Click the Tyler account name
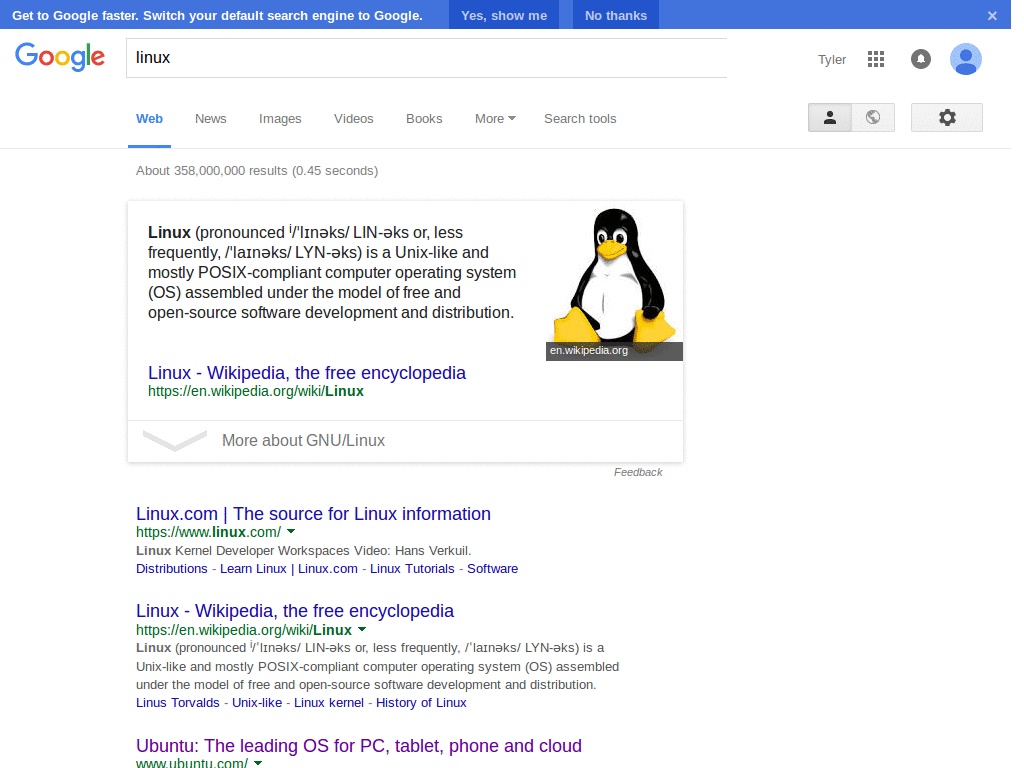Screen dimensions: 1024x768 [832, 59]
